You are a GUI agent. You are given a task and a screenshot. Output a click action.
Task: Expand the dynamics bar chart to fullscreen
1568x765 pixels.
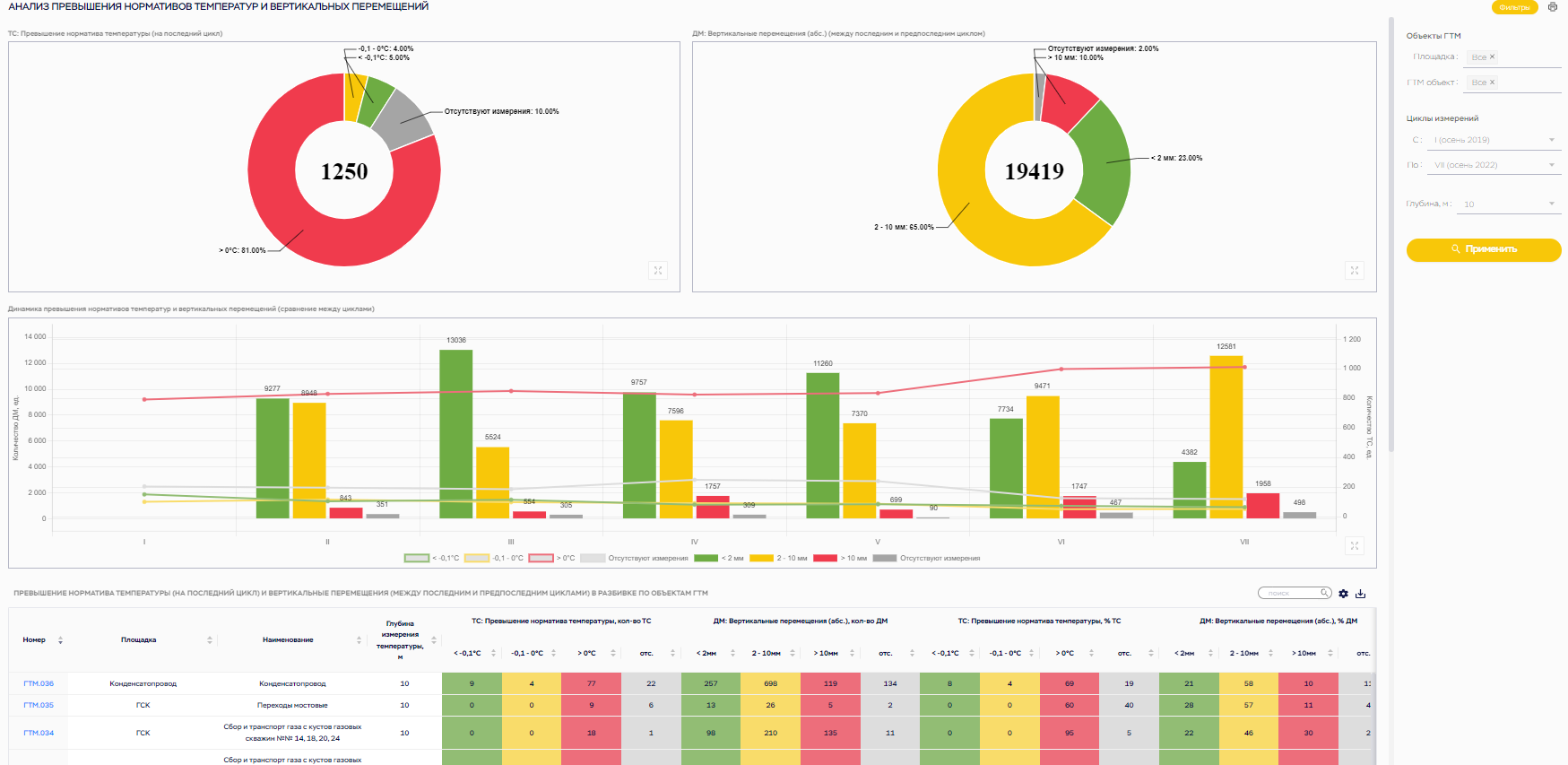coord(1355,545)
